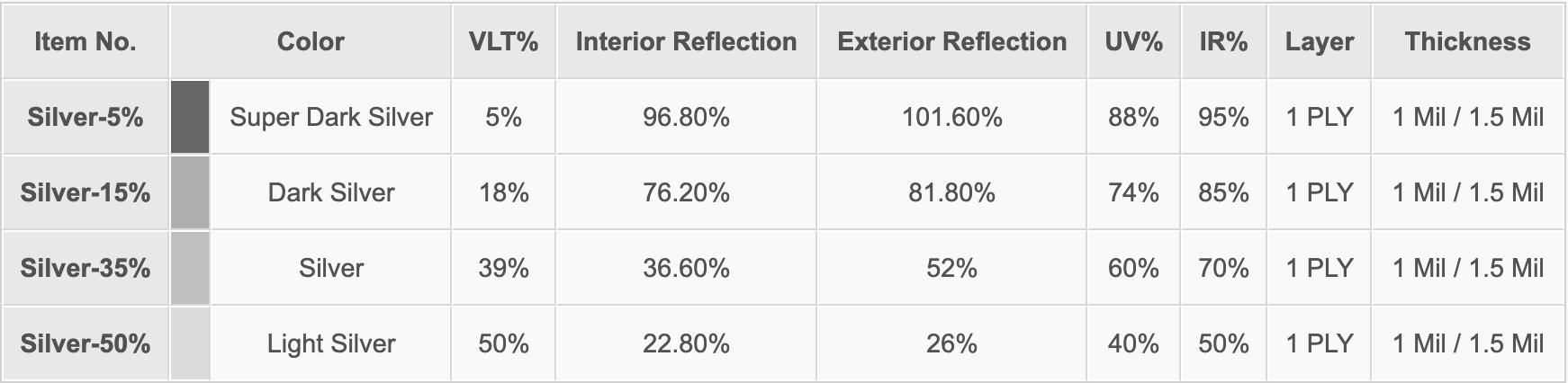Screen dimensions: 1568x383
Task: Select the Silver-50% item cell
Action: (86, 343)
